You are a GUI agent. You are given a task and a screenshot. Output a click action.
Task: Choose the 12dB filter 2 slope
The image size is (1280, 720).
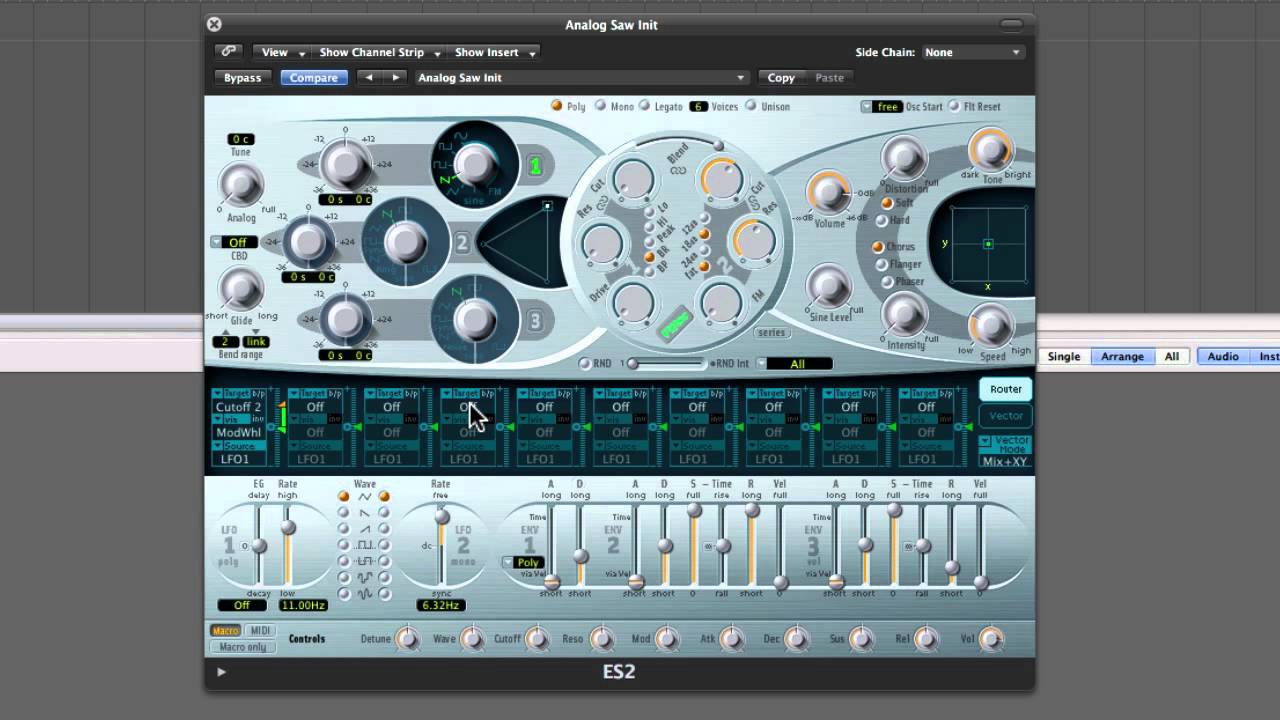pyautogui.click(x=704, y=217)
